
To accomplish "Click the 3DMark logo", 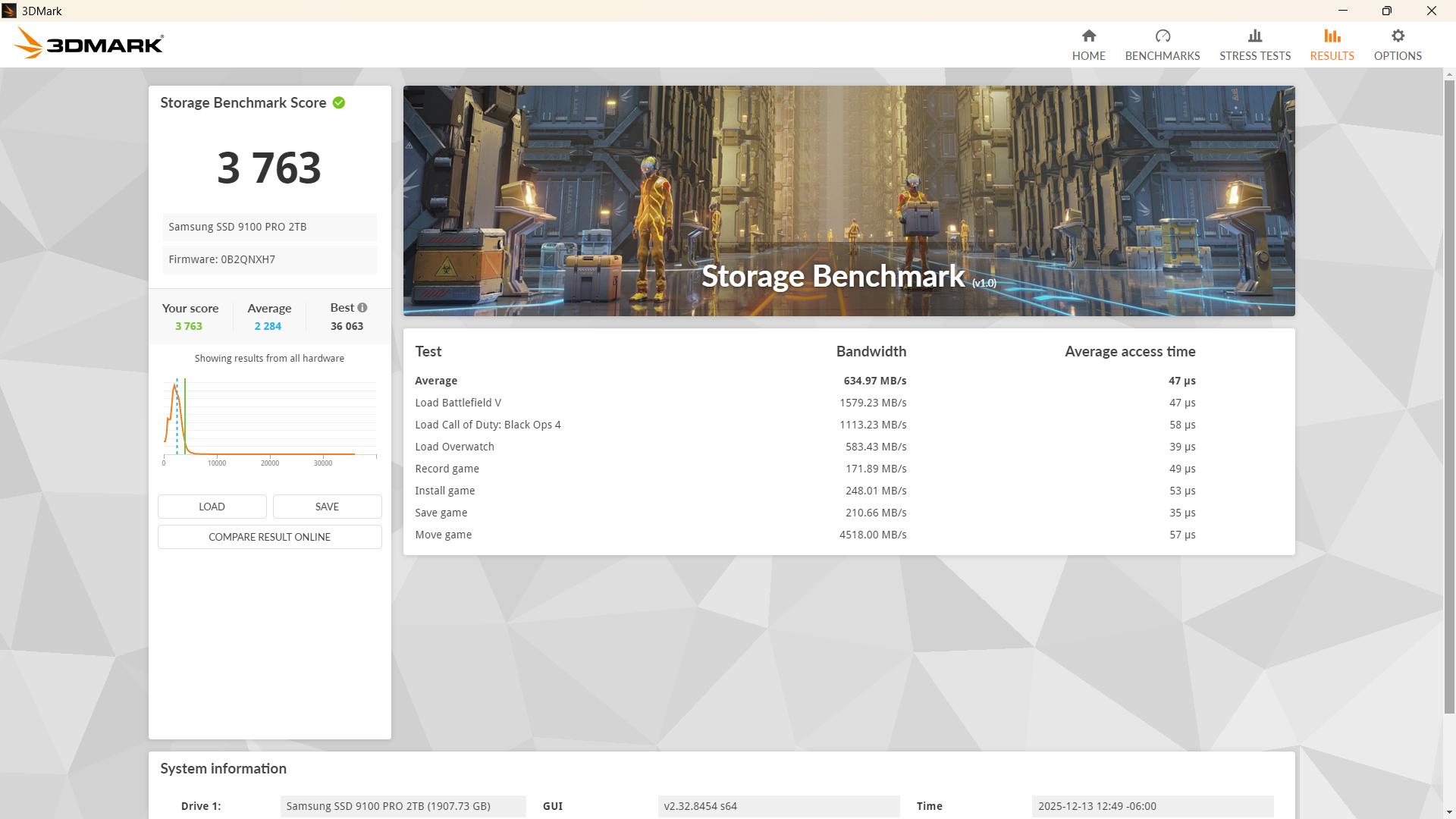I will click(x=89, y=43).
